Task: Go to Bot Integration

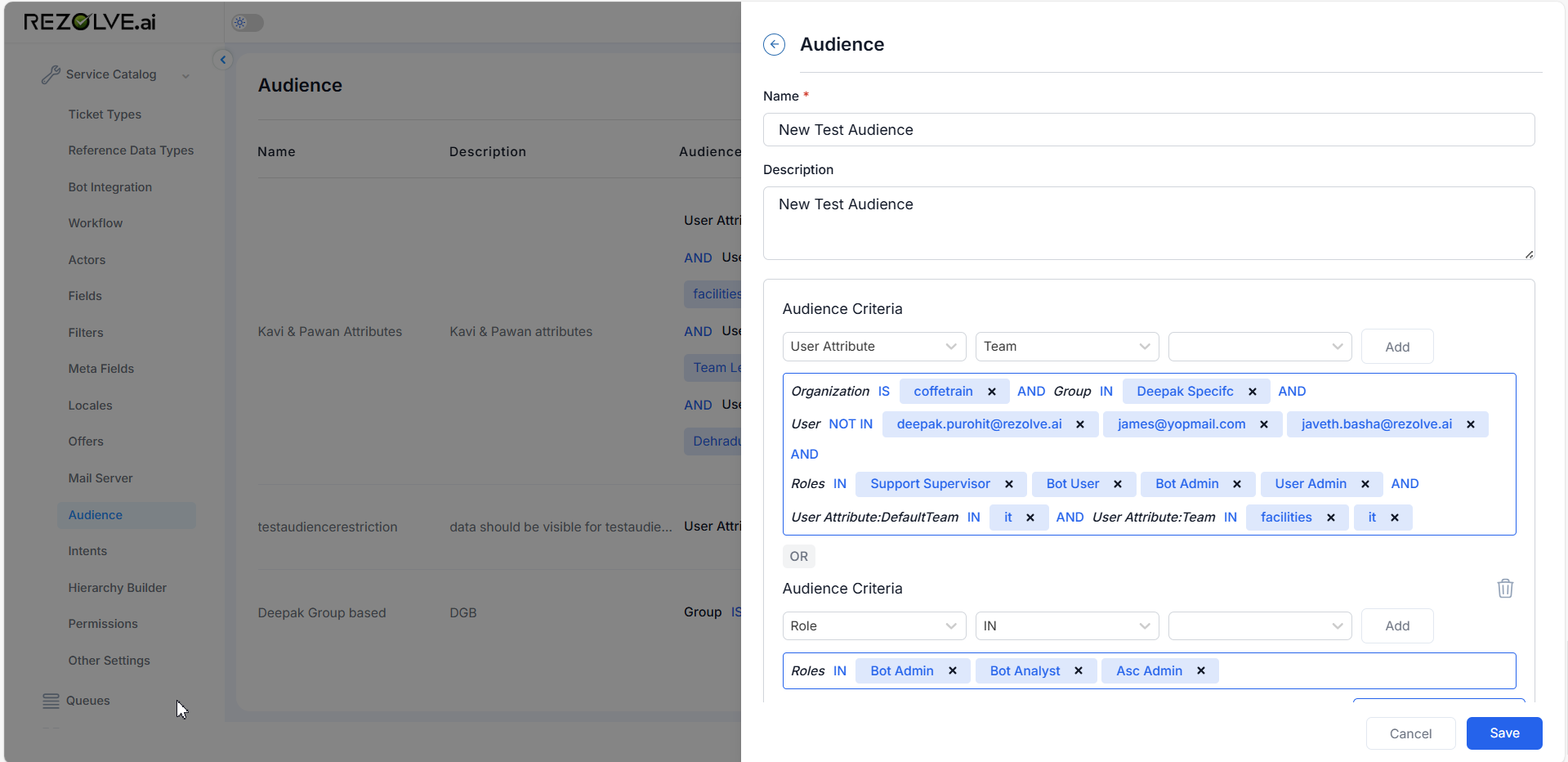Action: (x=110, y=187)
